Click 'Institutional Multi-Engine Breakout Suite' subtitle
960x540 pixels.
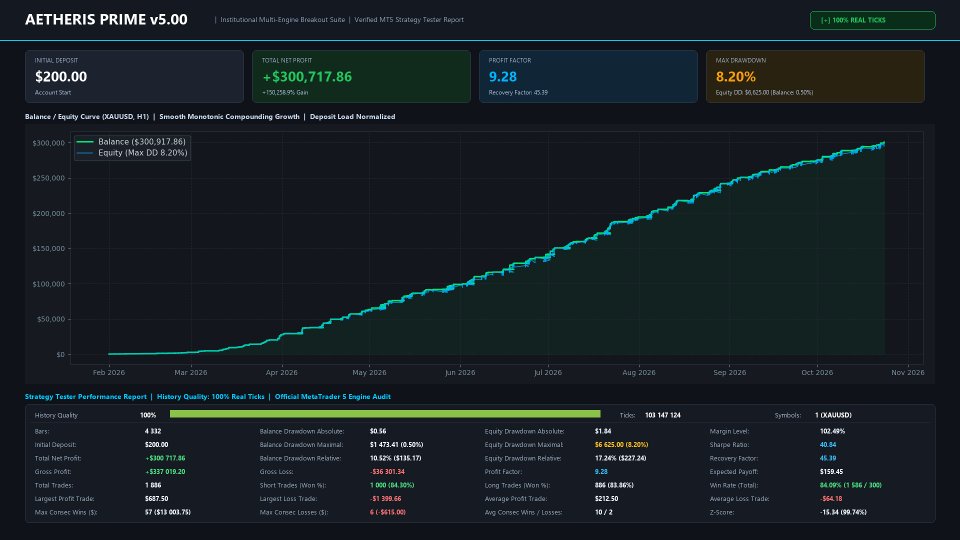pos(282,20)
